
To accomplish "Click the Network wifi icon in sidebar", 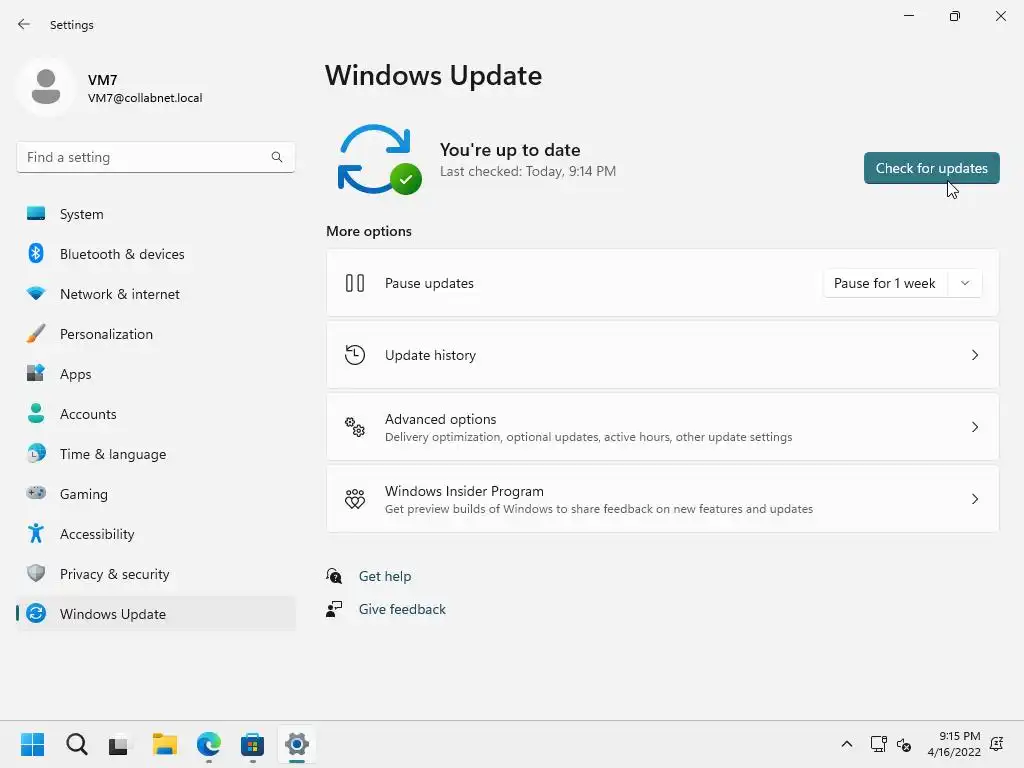I will (x=36, y=293).
